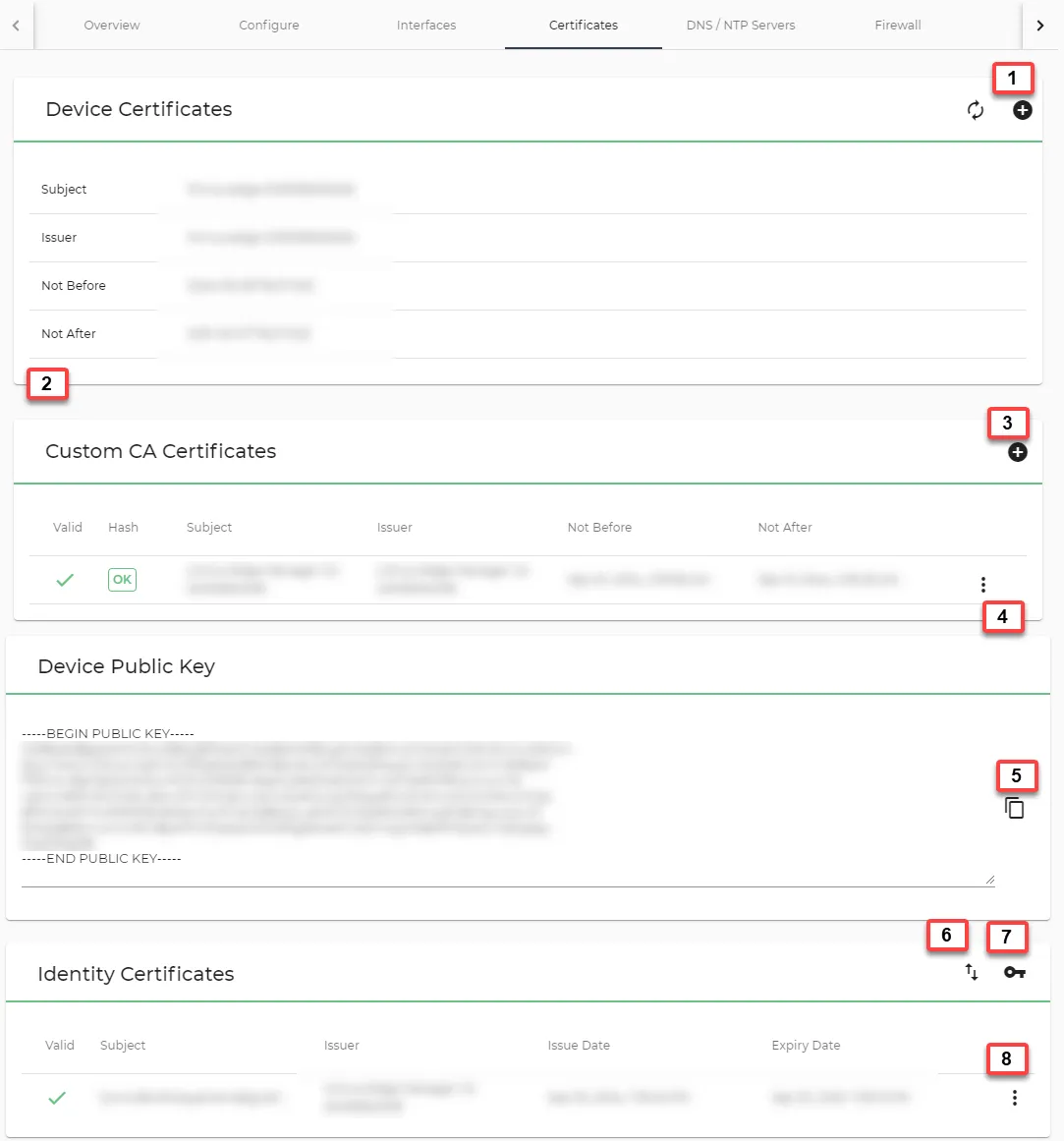The height and width of the screenshot is (1141, 1064).
Task: Add a new device certificate
Action: tap(1022, 110)
